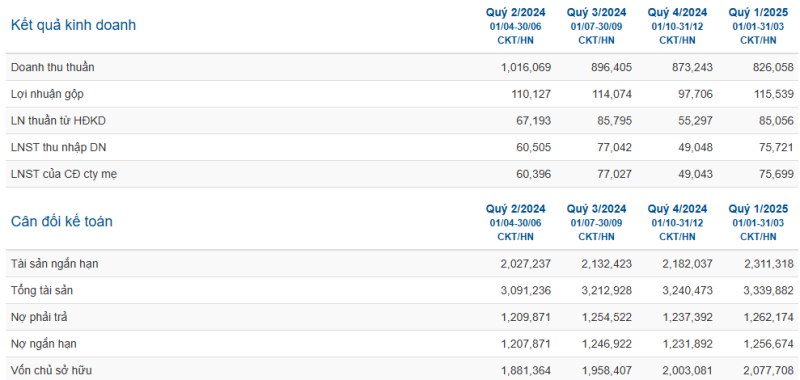Click the Nợ phải trả row label

tap(39, 317)
